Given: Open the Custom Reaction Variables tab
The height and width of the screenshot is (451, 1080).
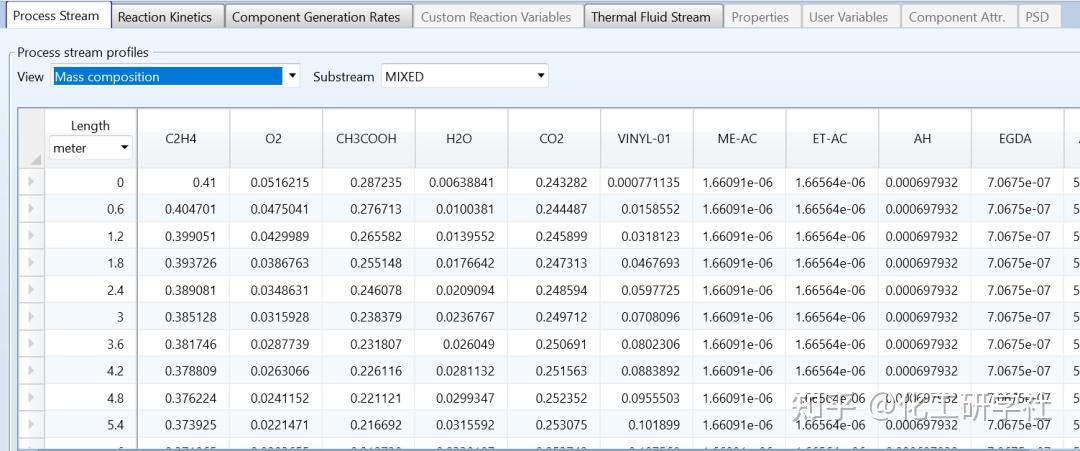Looking at the screenshot, I should (x=496, y=17).
